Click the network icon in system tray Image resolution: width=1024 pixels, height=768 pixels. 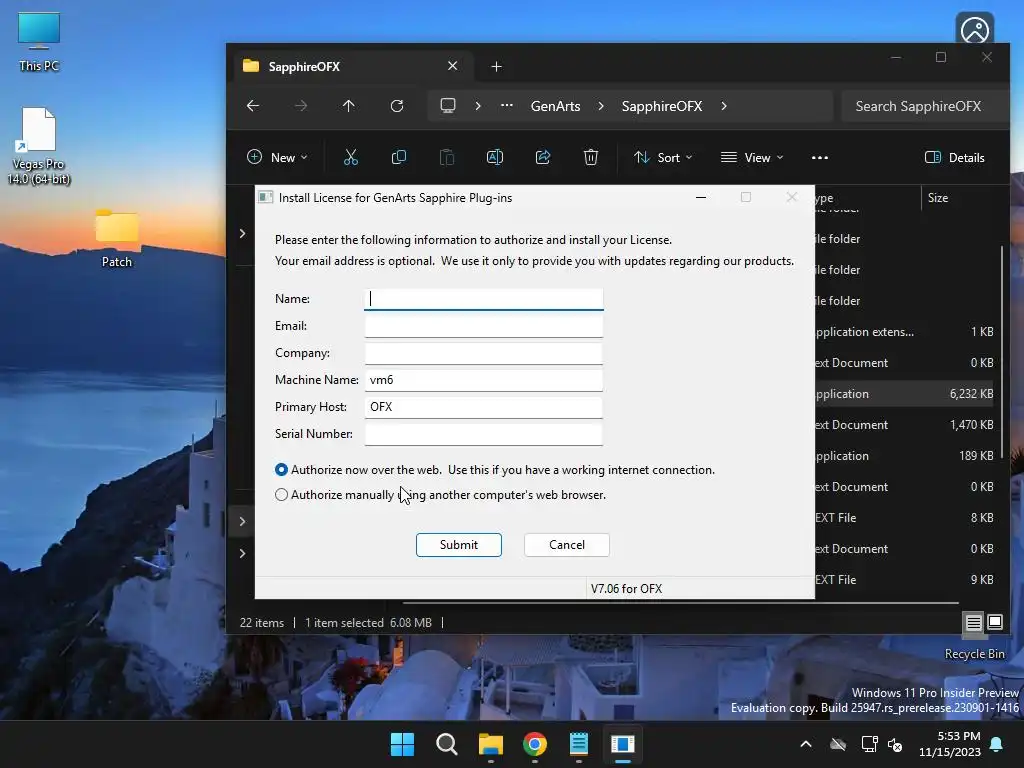point(869,744)
